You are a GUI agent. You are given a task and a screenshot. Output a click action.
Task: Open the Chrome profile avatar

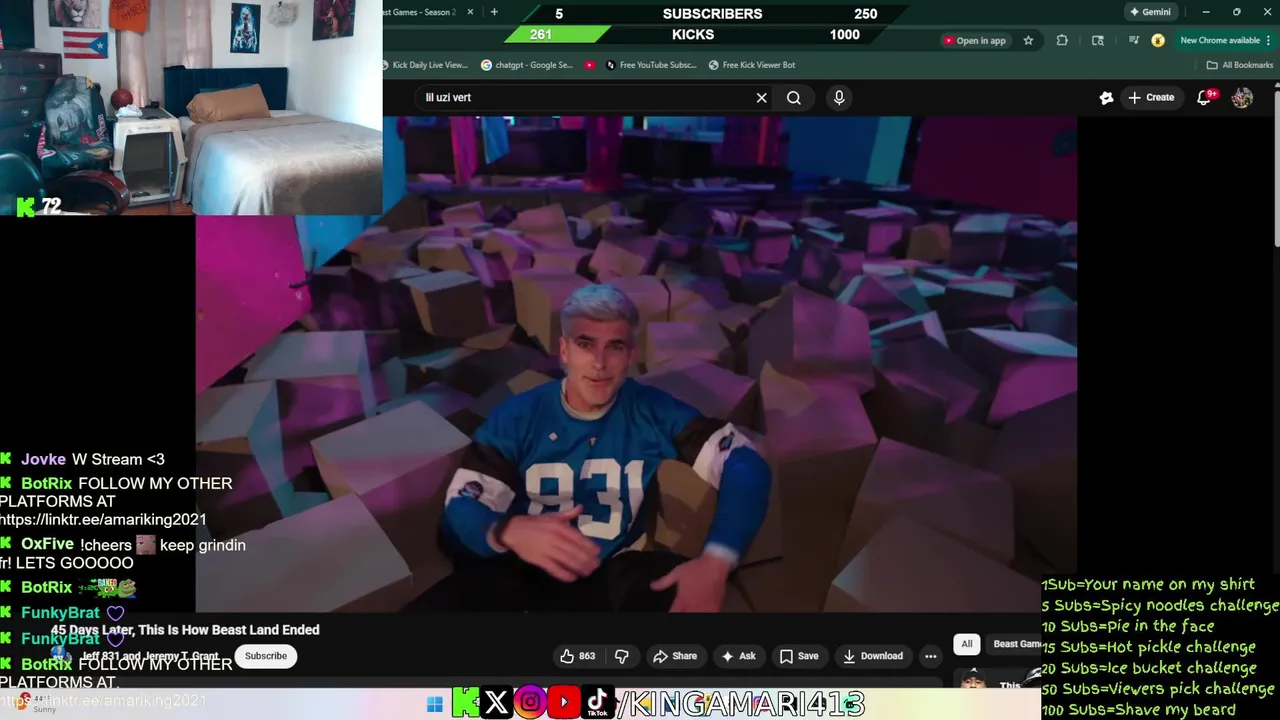pos(1158,41)
